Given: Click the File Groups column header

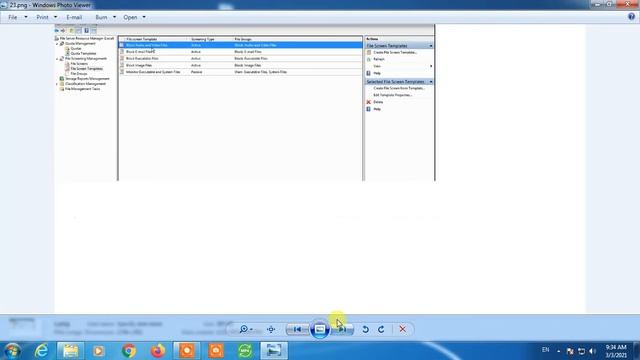Looking at the screenshot, I should [x=243, y=39].
